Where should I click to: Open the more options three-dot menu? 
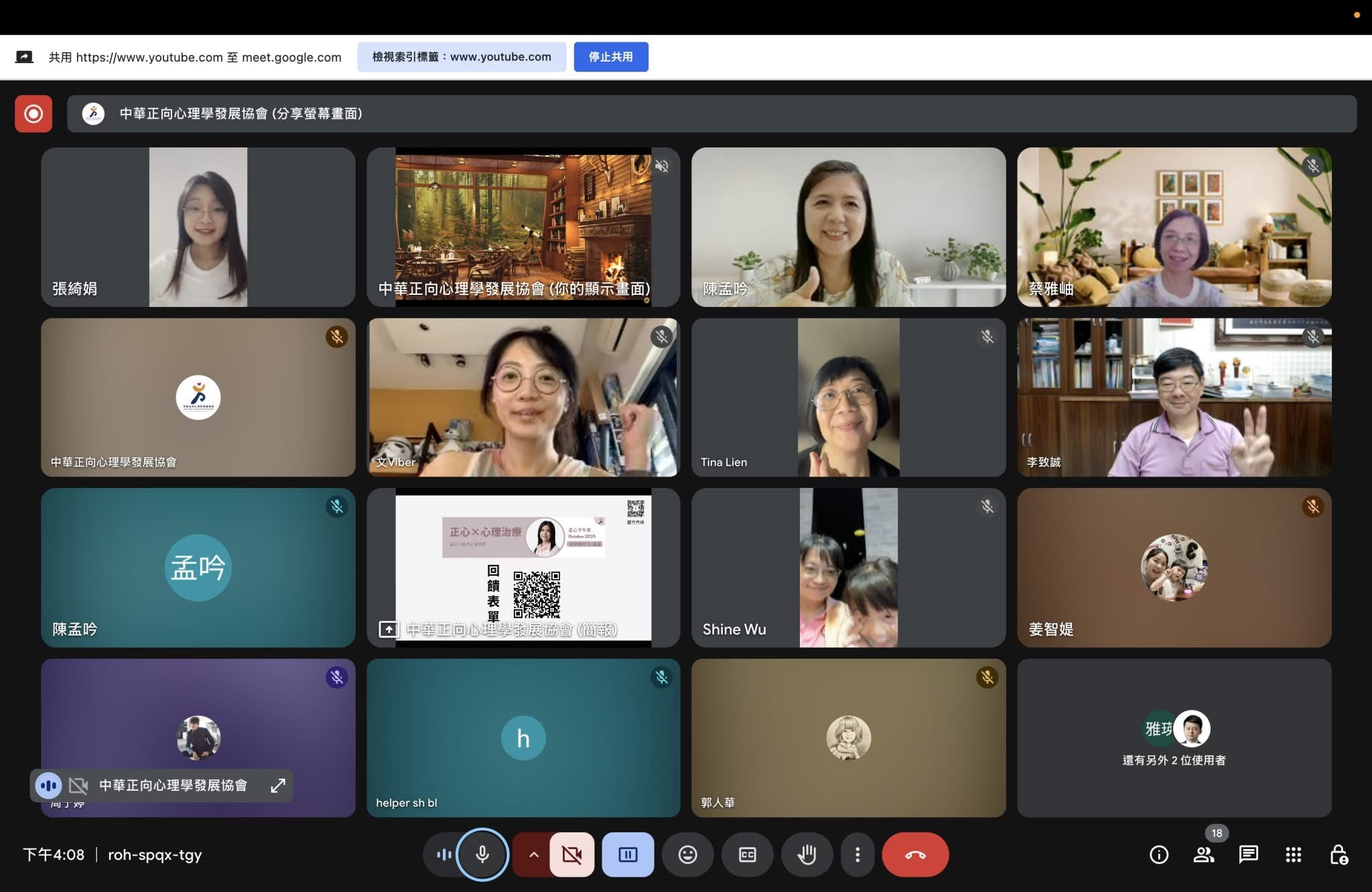click(857, 854)
